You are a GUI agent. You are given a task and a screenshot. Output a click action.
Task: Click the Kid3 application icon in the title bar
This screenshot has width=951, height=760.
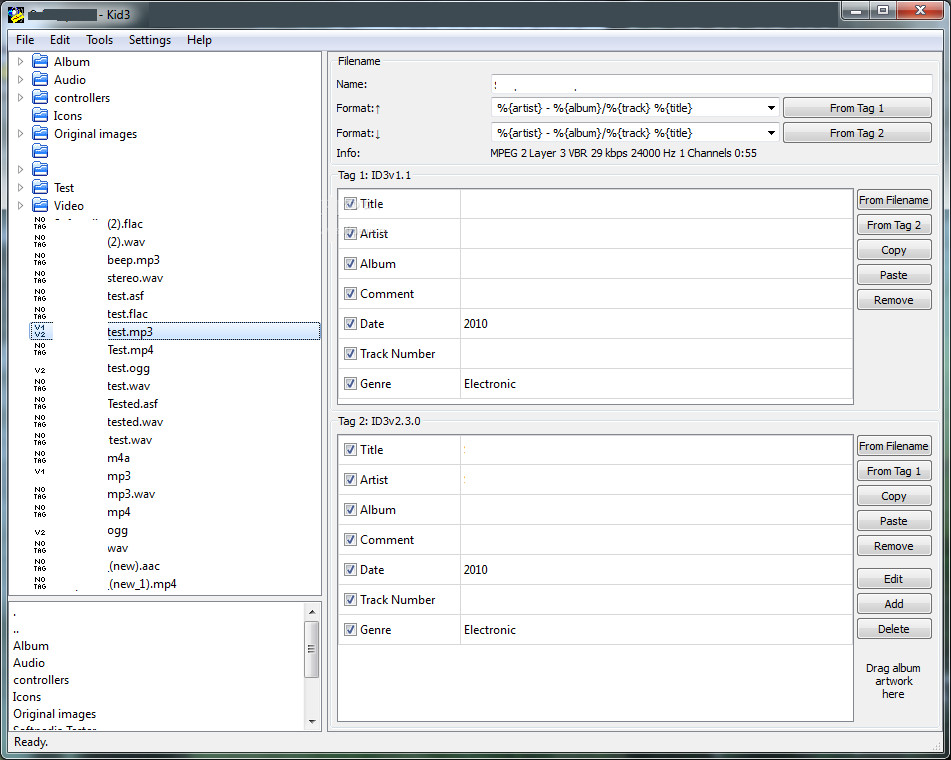16,14
